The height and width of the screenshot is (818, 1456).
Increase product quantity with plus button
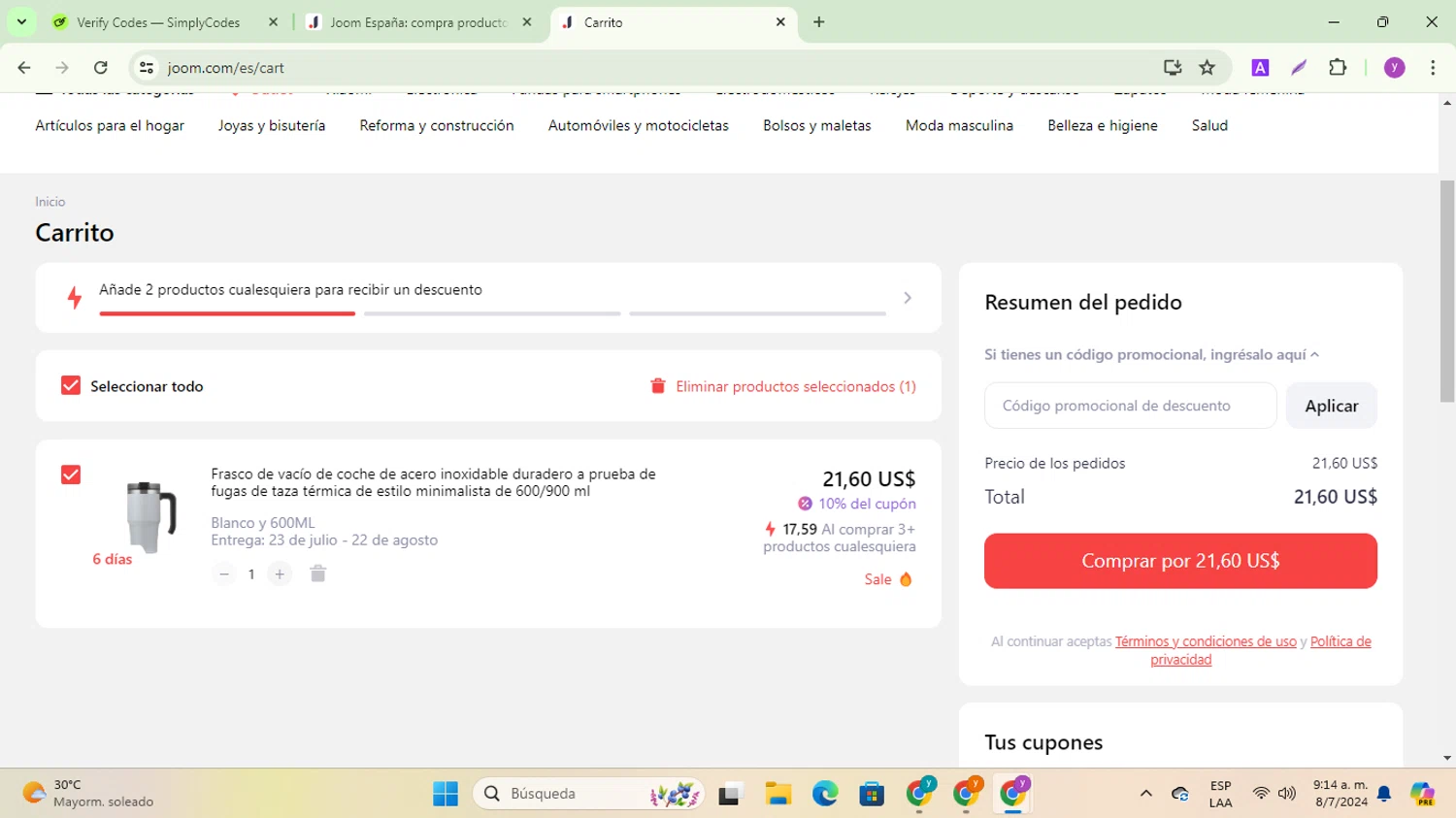point(280,574)
